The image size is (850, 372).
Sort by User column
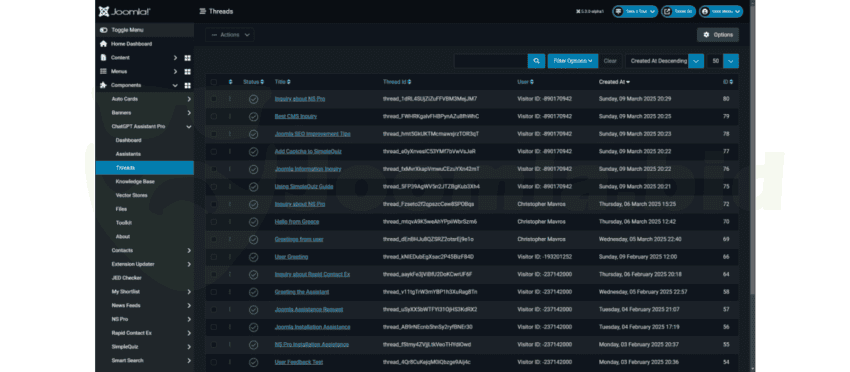pyautogui.click(x=525, y=82)
